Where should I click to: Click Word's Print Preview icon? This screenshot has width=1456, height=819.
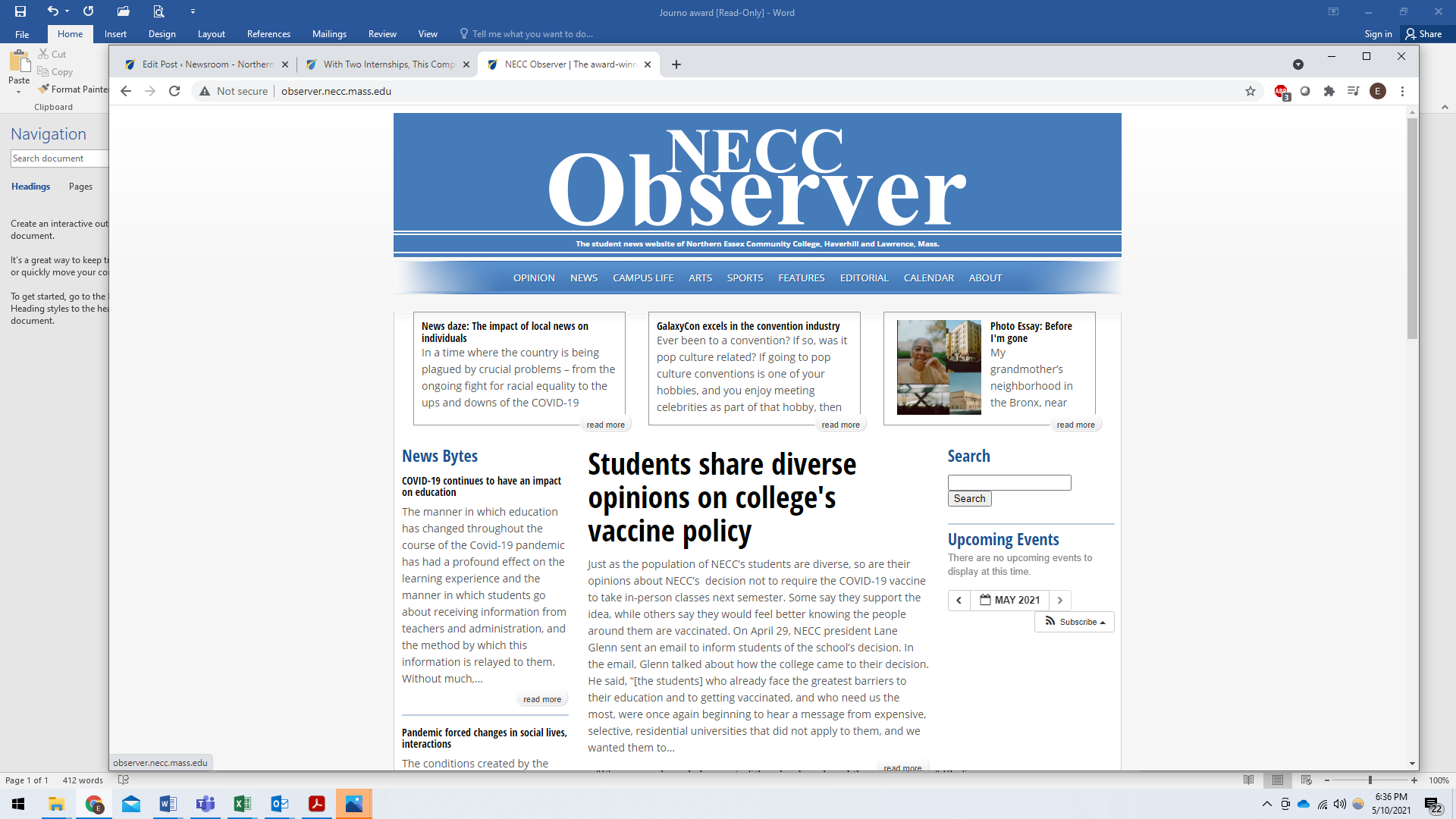[x=158, y=11]
